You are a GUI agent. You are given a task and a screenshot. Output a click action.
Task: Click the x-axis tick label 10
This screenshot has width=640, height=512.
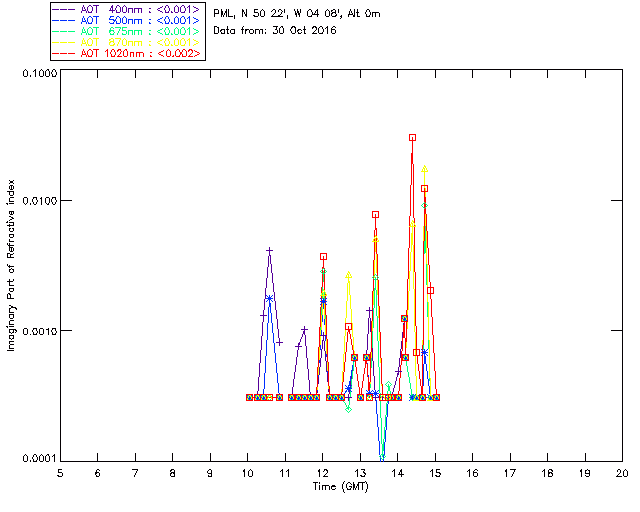pyautogui.click(x=247, y=473)
